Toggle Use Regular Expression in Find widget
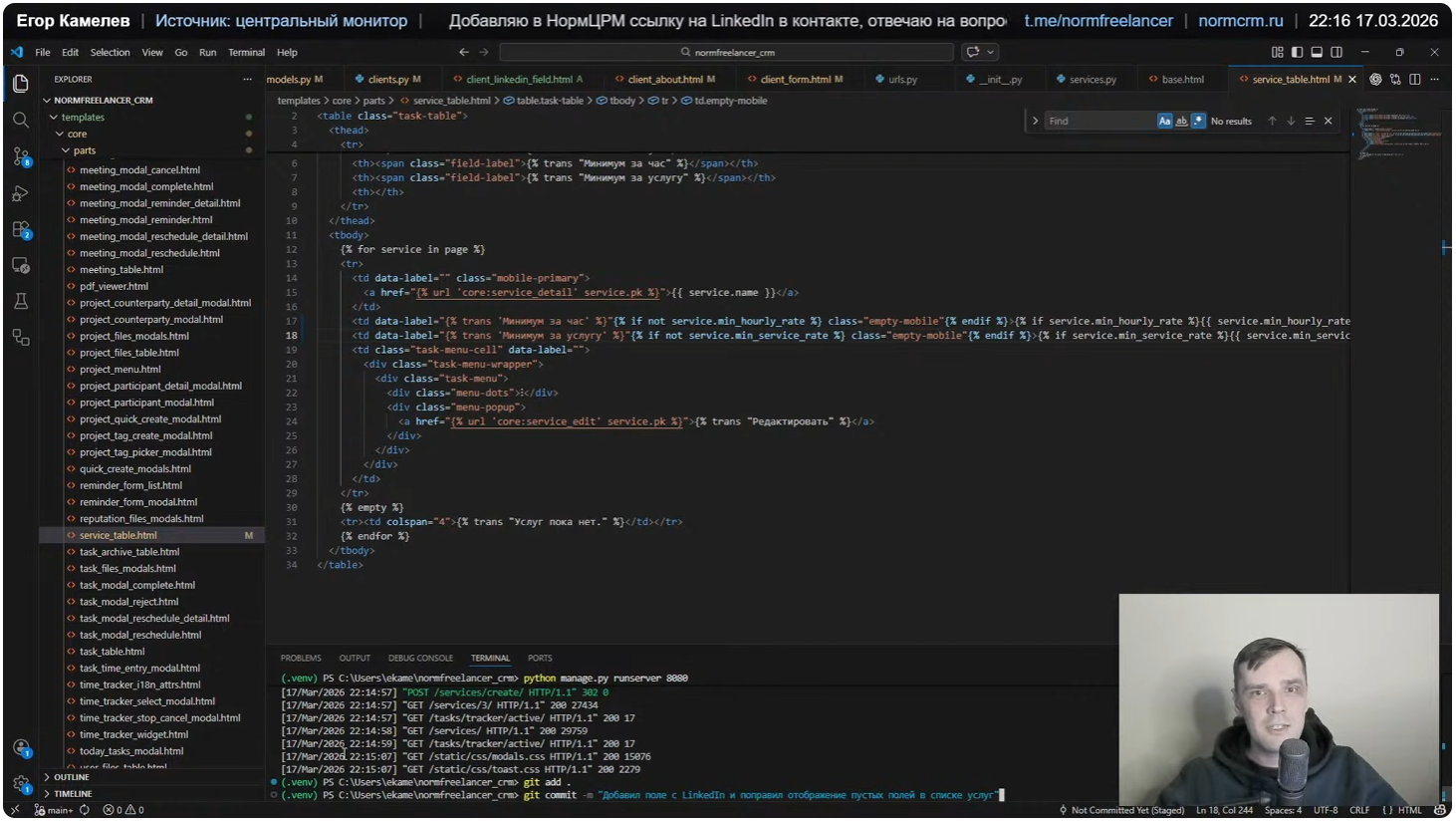This screenshot has width=1456, height=821. point(1198,122)
